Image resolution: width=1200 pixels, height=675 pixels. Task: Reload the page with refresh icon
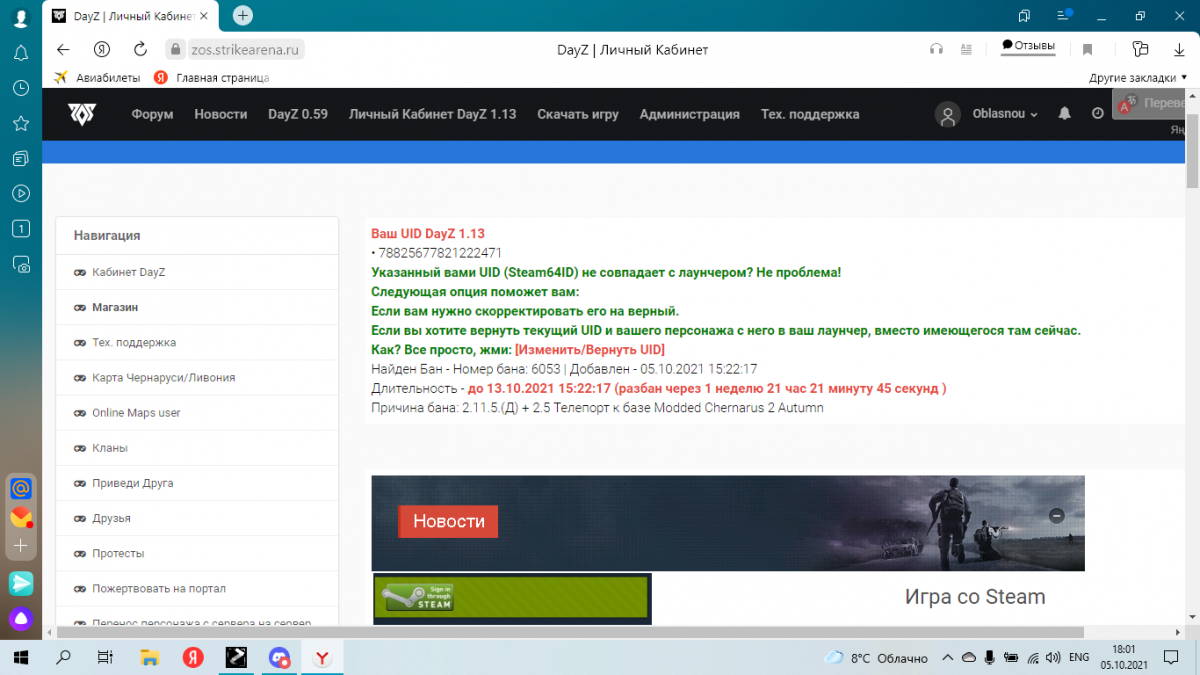[x=140, y=49]
